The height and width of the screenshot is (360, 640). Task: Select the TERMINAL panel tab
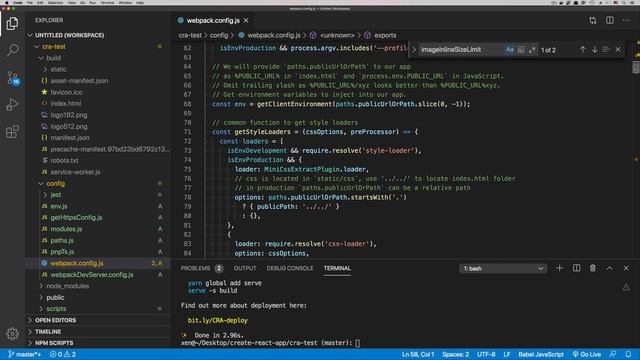click(x=337, y=268)
